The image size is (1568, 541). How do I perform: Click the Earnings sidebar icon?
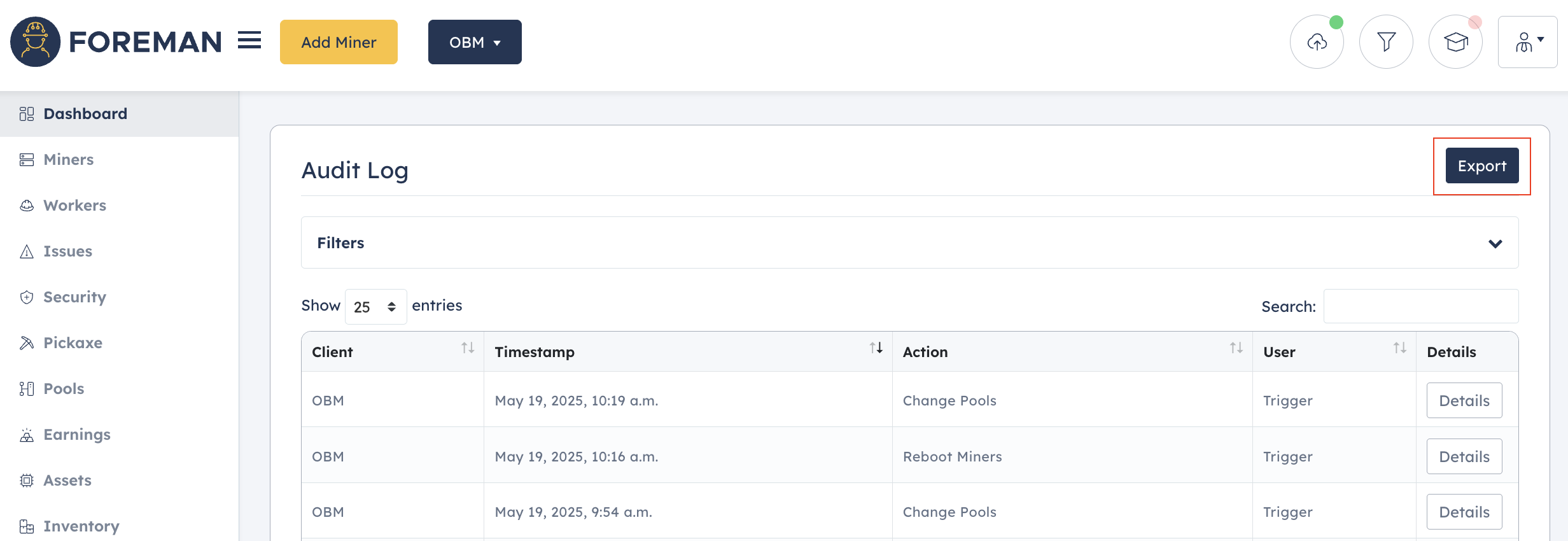pos(27,435)
